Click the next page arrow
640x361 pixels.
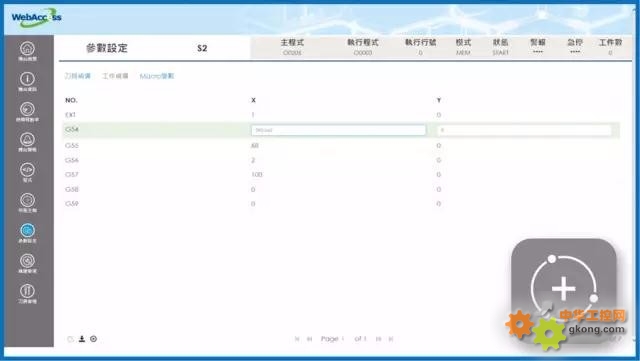pyautogui.click(x=379, y=339)
